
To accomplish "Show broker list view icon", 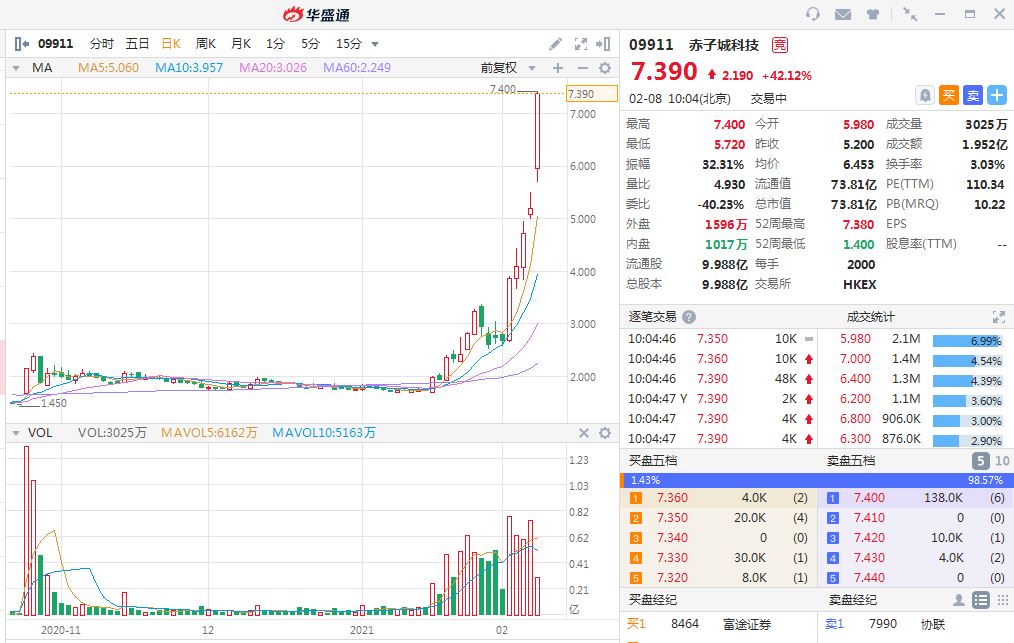I will click(x=981, y=600).
